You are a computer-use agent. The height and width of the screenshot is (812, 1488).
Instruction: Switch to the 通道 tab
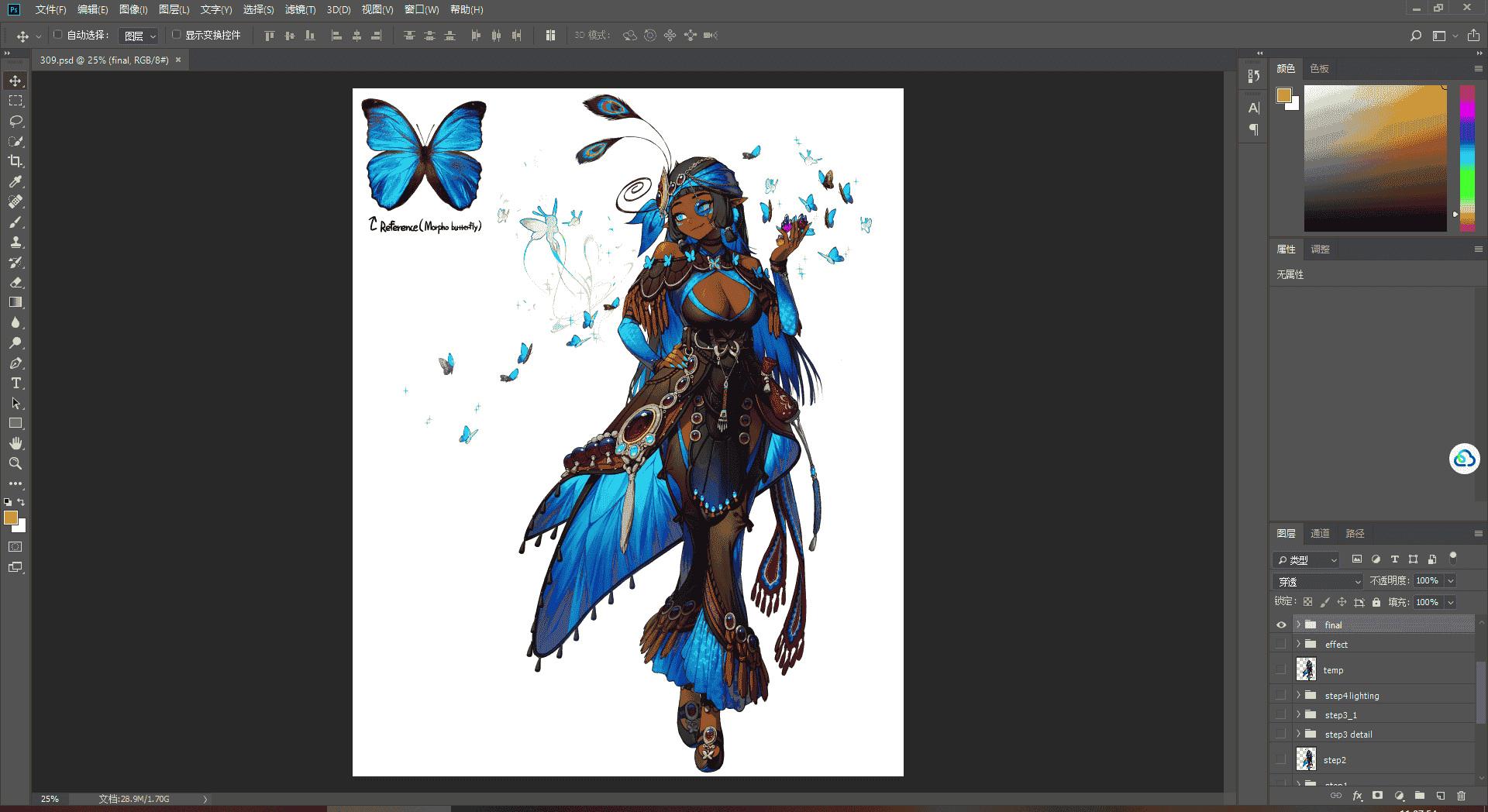pos(1320,533)
